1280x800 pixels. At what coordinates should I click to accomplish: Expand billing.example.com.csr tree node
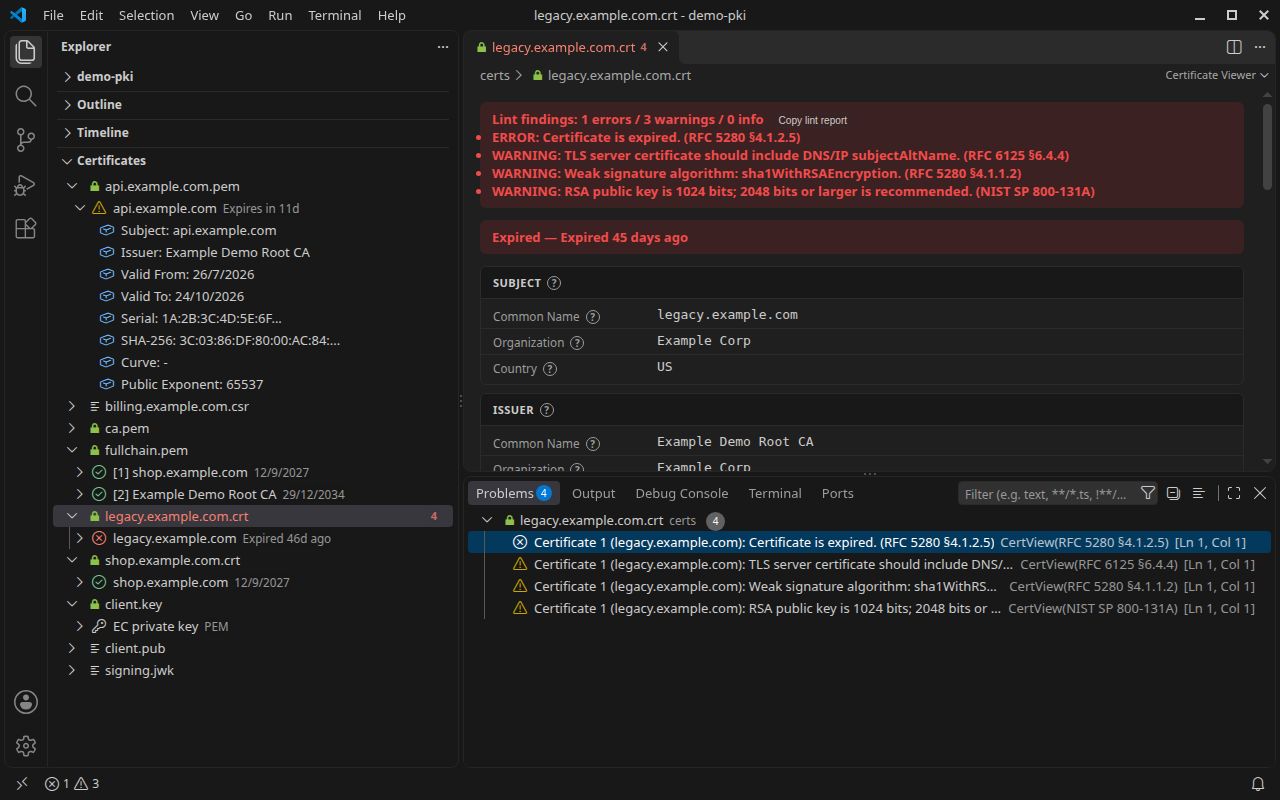click(72, 407)
